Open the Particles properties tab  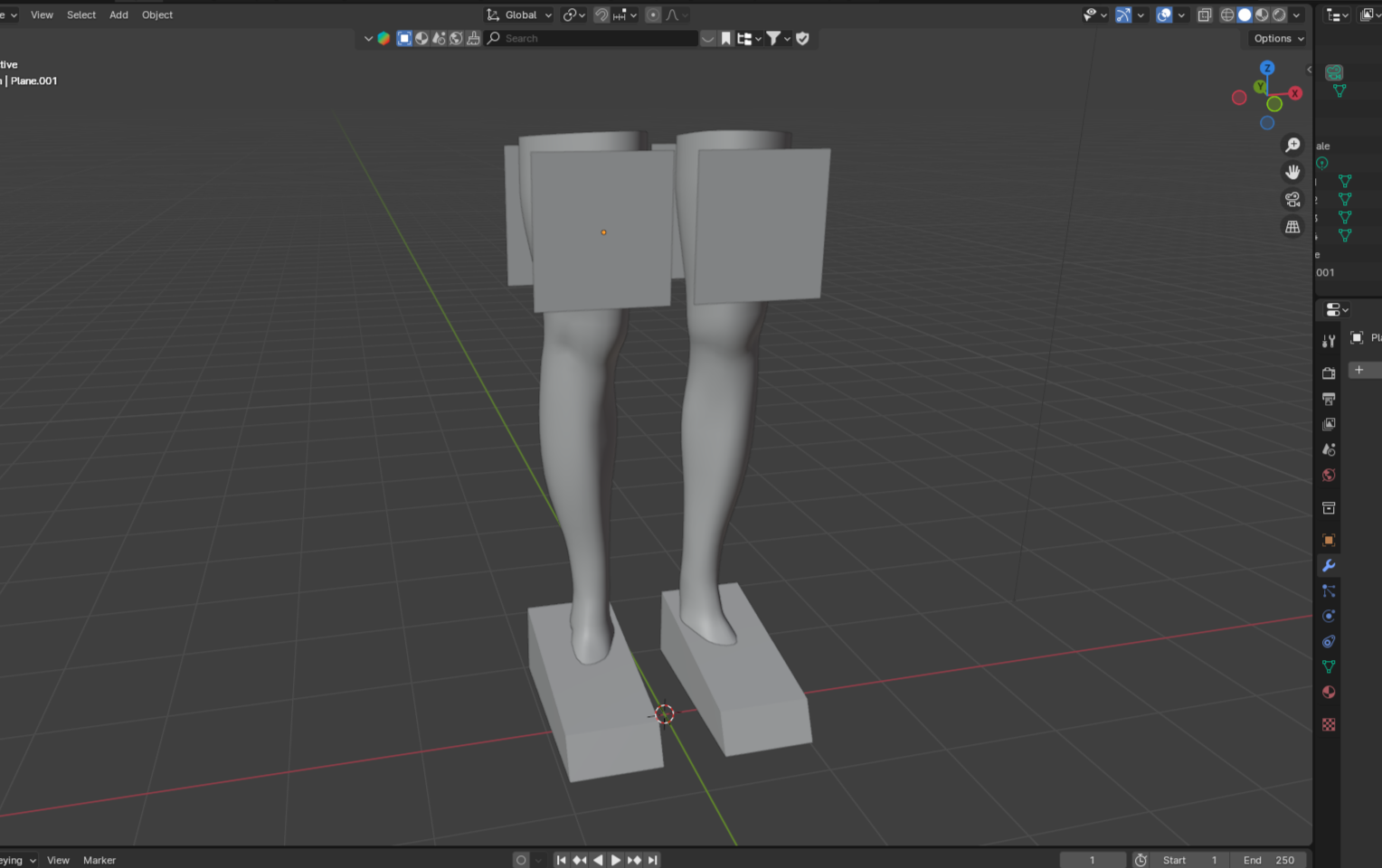click(x=1329, y=590)
